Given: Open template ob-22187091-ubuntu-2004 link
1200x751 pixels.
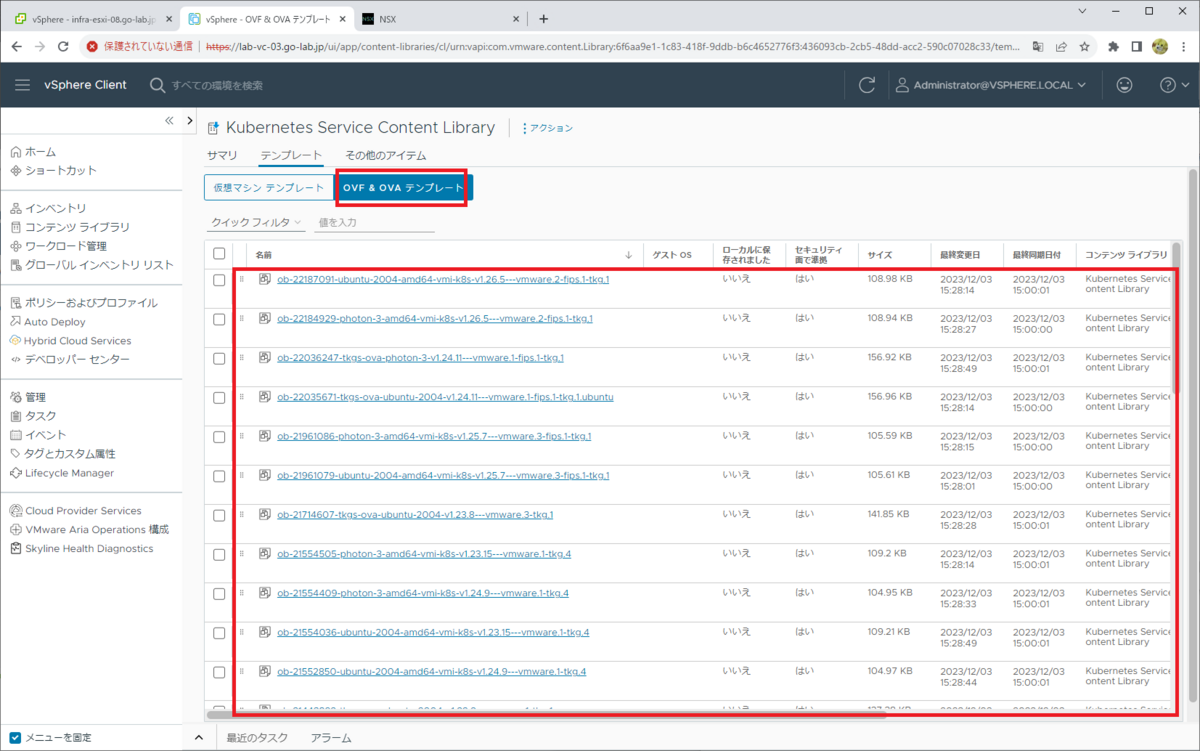Looking at the screenshot, I should [x=443, y=279].
